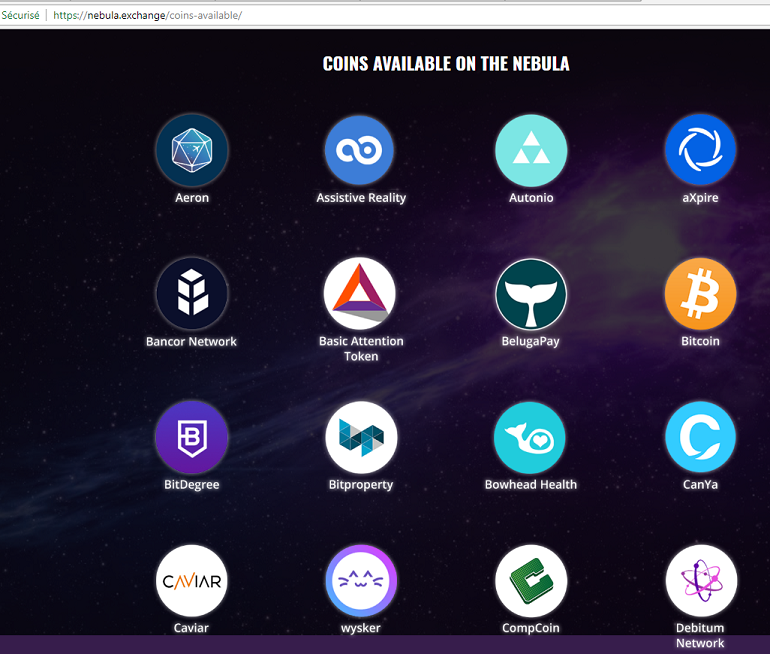Image resolution: width=770 pixels, height=654 pixels.
Task: Click the Bancor Network label
Action: click(x=191, y=341)
